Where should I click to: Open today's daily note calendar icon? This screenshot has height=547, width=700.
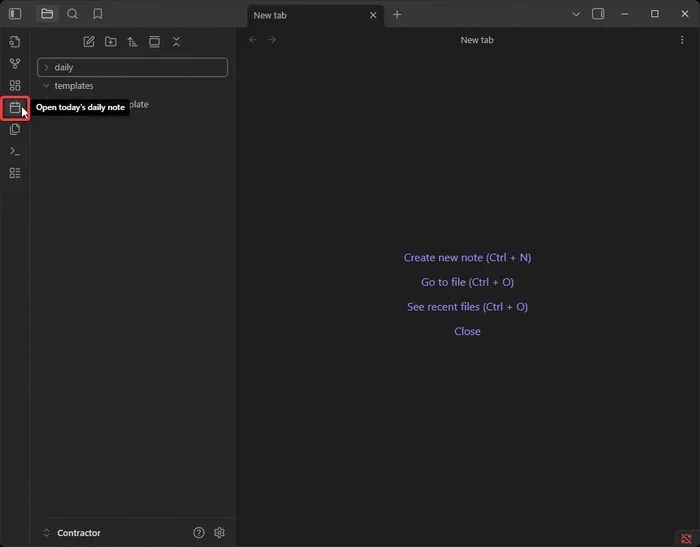point(15,108)
